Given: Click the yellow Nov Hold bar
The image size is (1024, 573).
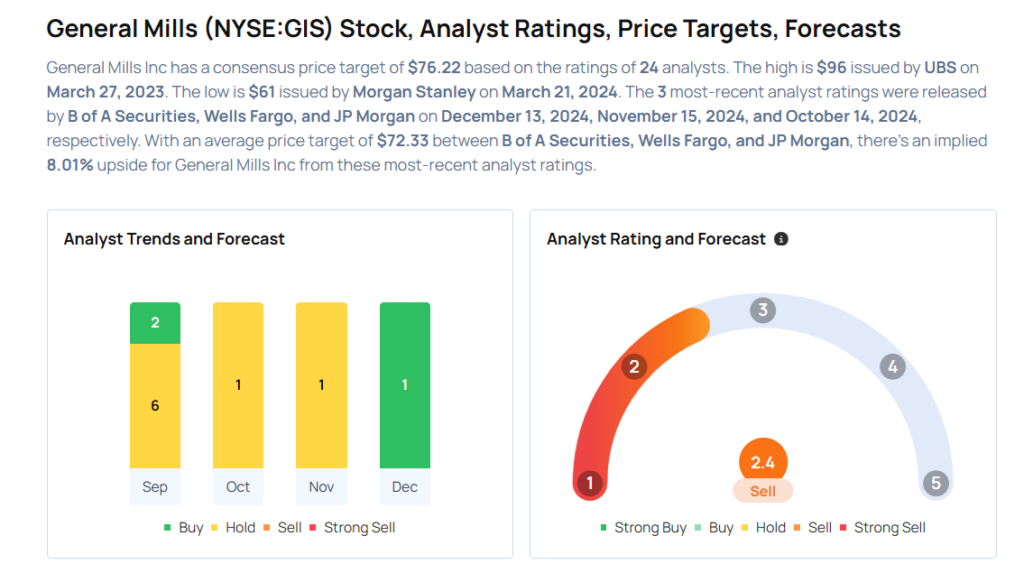Looking at the screenshot, I should point(321,385).
